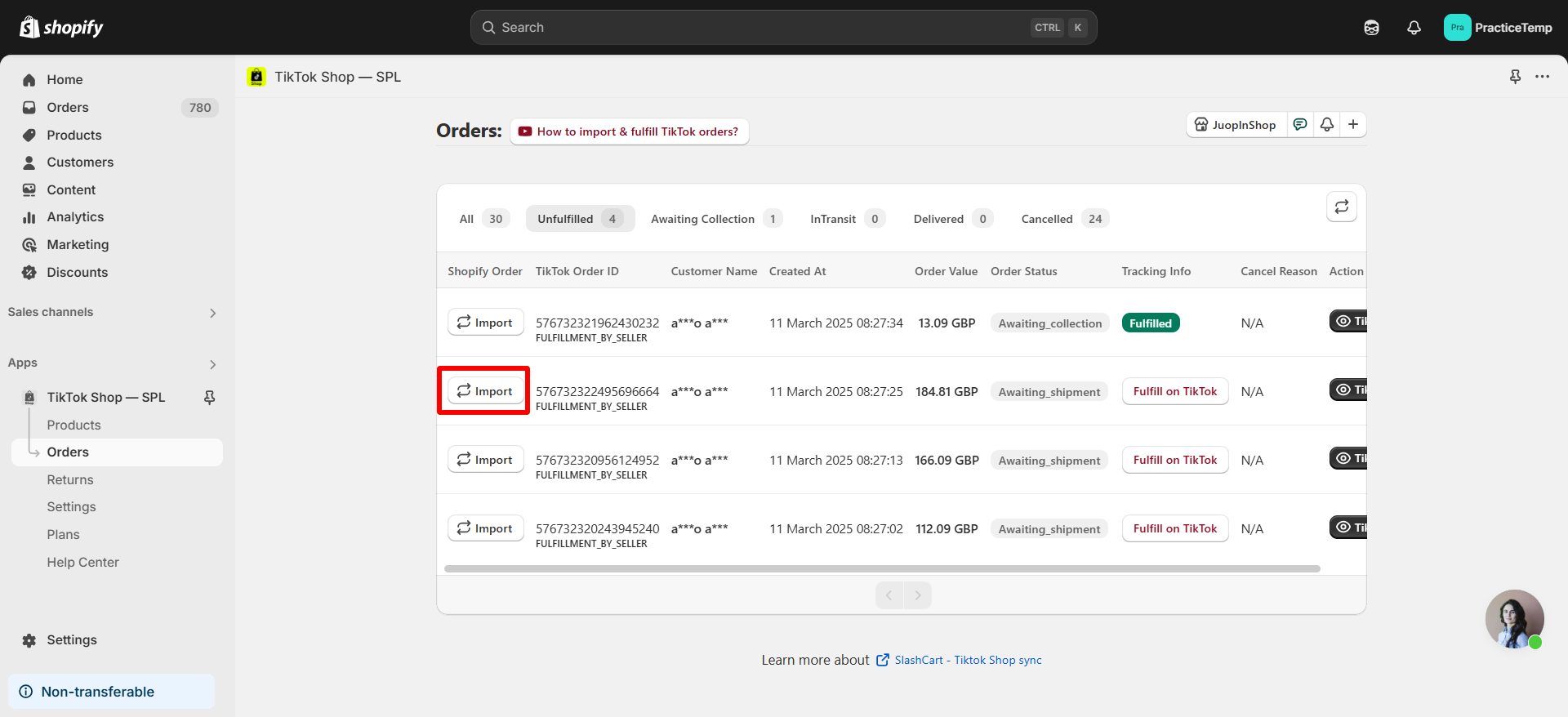Click the Awaiting_collection status badge
The width and height of the screenshot is (1568, 717).
tap(1050, 323)
